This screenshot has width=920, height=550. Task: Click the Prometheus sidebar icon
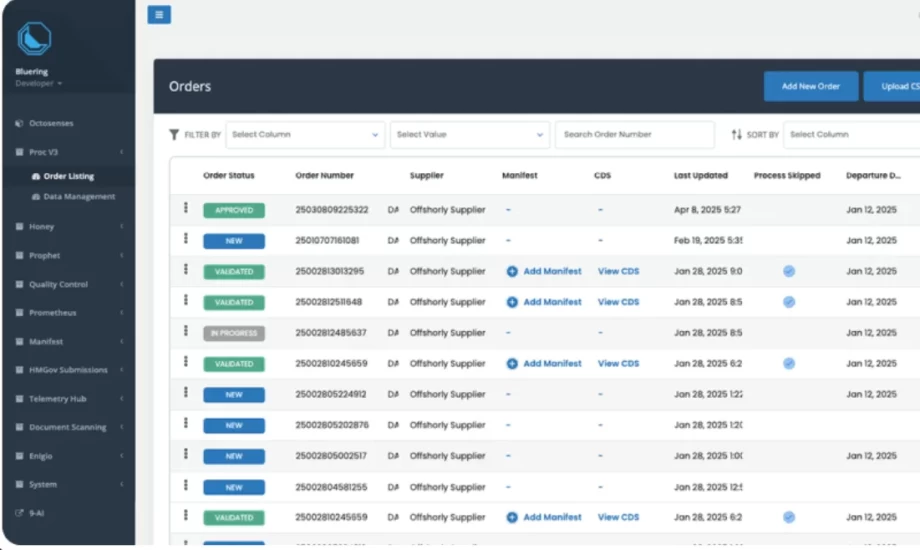[19, 313]
